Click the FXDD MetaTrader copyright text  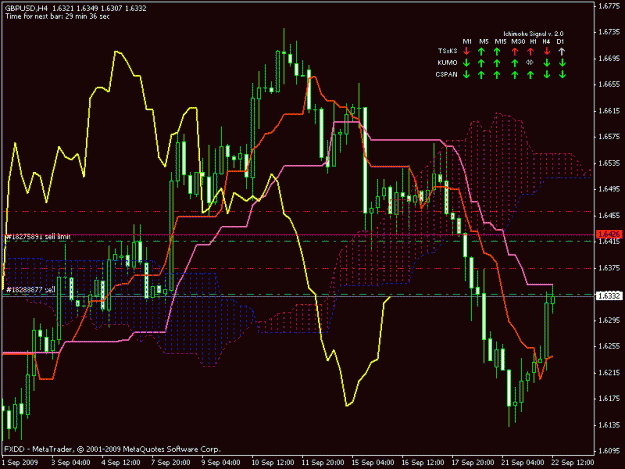tap(112, 449)
